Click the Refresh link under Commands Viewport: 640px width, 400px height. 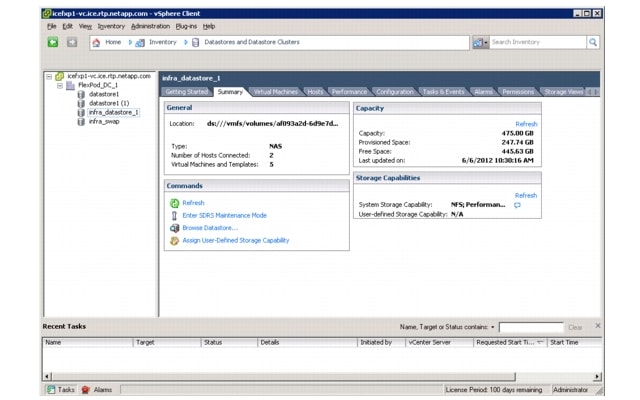coord(193,203)
